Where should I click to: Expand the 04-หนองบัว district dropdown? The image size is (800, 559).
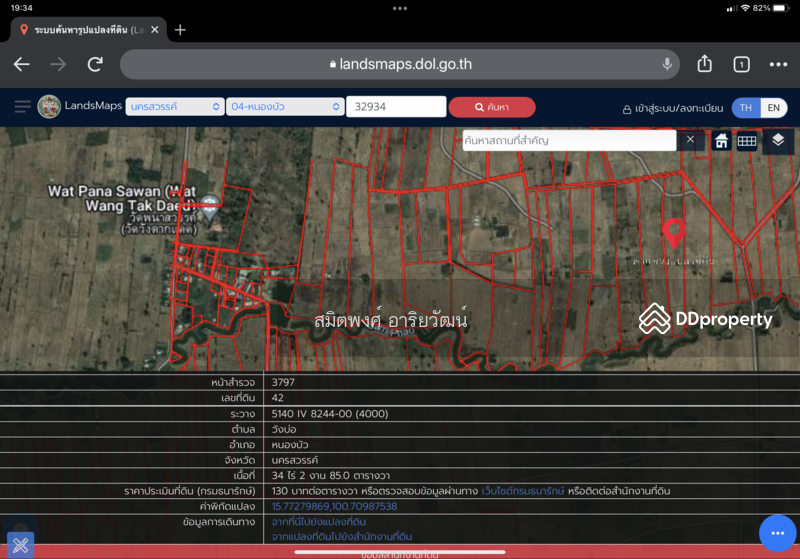(x=285, y=107)
